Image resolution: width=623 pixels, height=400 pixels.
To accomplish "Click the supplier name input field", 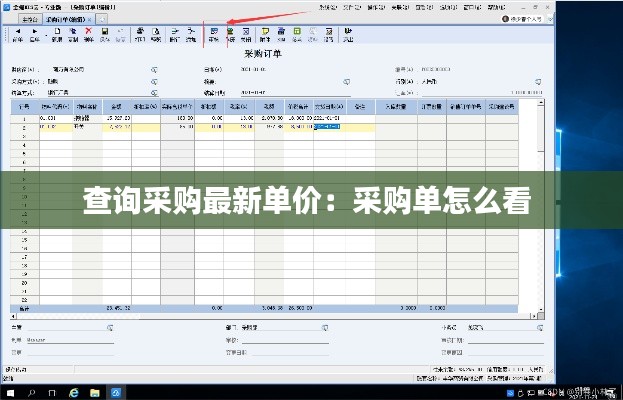I will click(101, 70).
